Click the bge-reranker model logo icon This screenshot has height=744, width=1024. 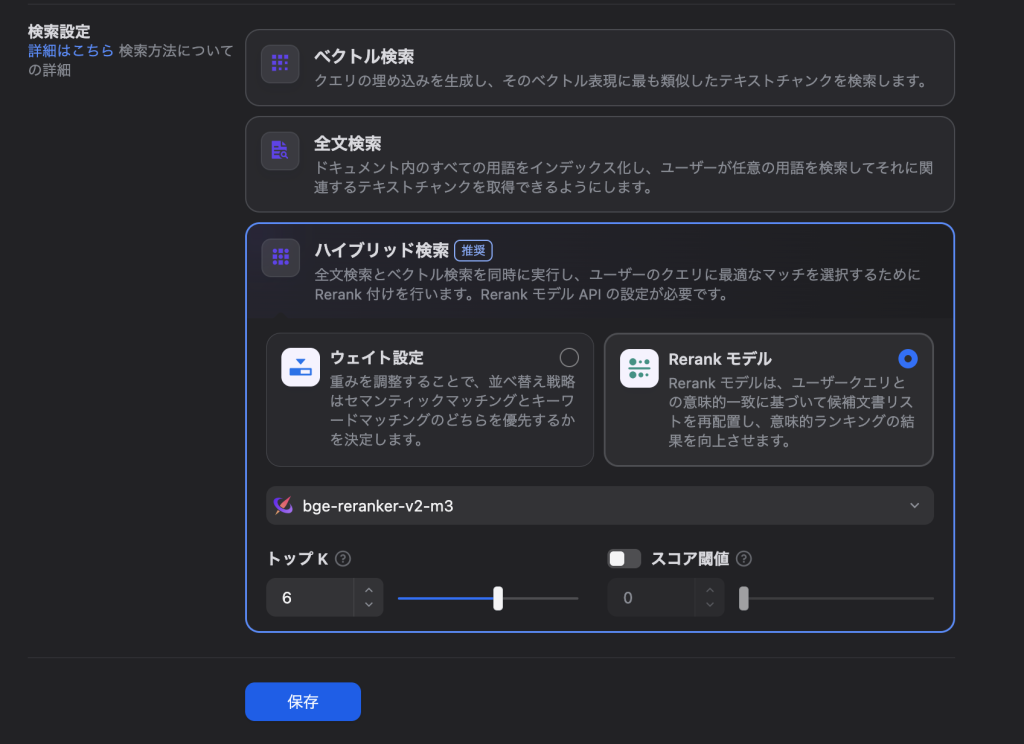284,506
